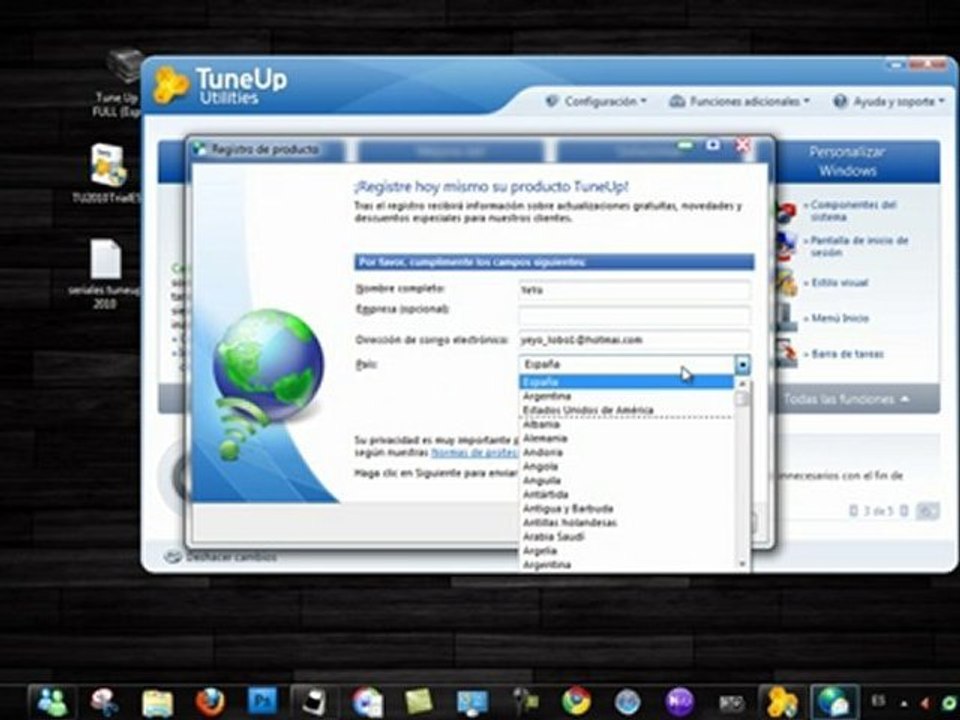Select the seriales tuneup 2010 text file

click(105, 274)
